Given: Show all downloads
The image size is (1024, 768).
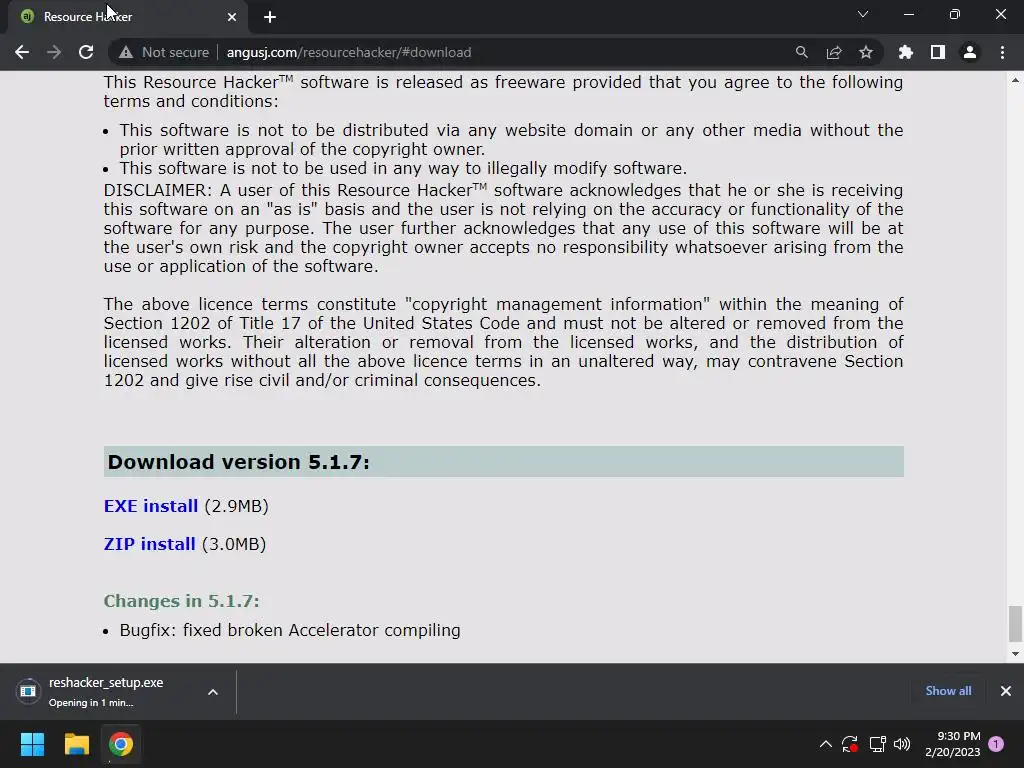Looking at the screenshot, I should 948,691.
